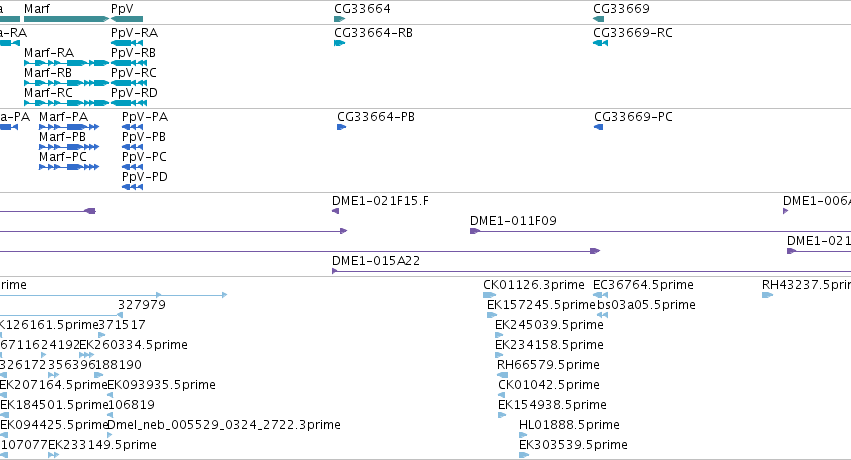Click EST EK234158.5prime
The width and height of the screenshot is (851, 460).
click(x=499, y=355)
